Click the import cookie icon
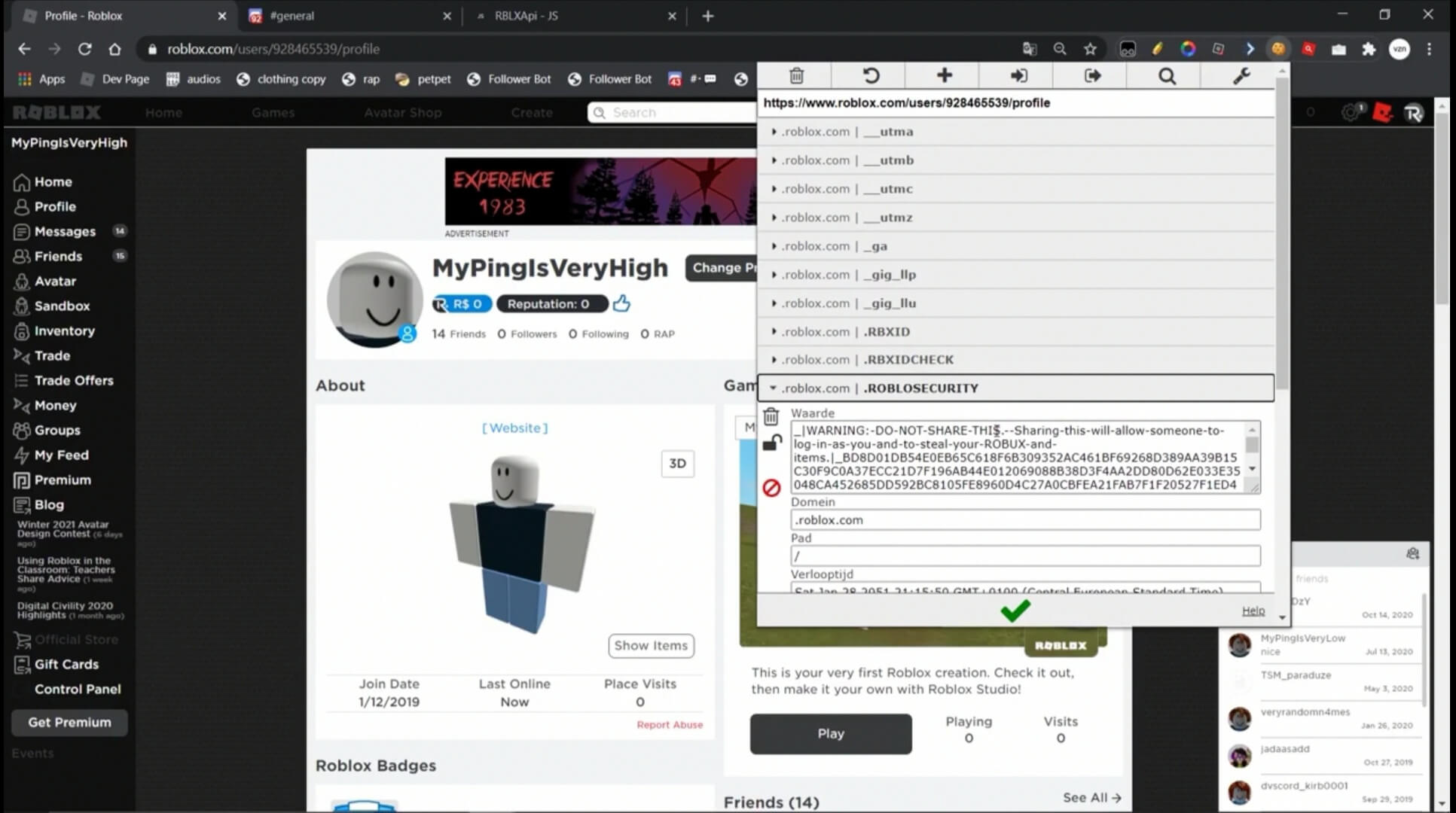This screenshot has height=813, width=1456. pos(1018,75)
